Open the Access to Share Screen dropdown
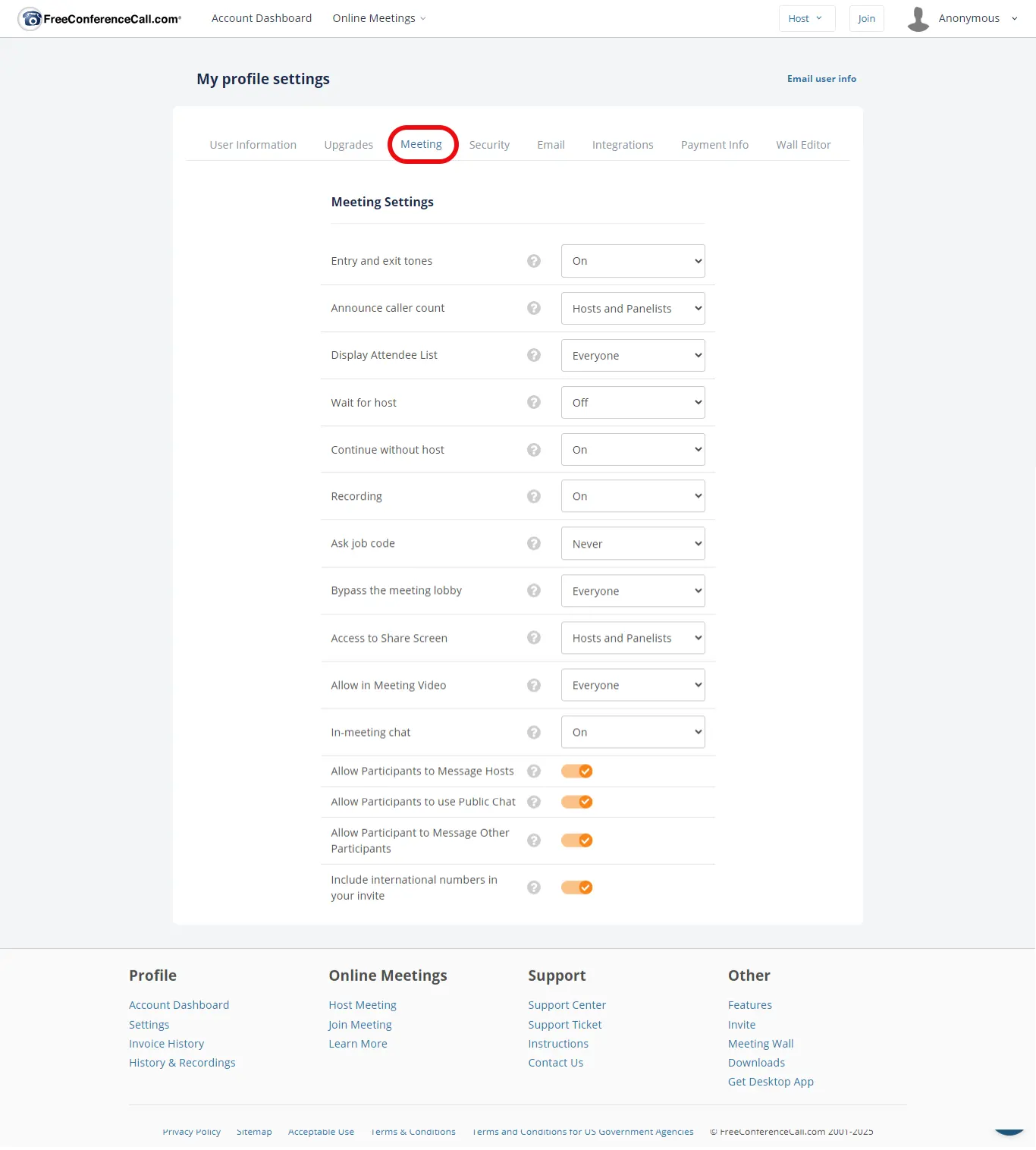 [x=633, y=638]
